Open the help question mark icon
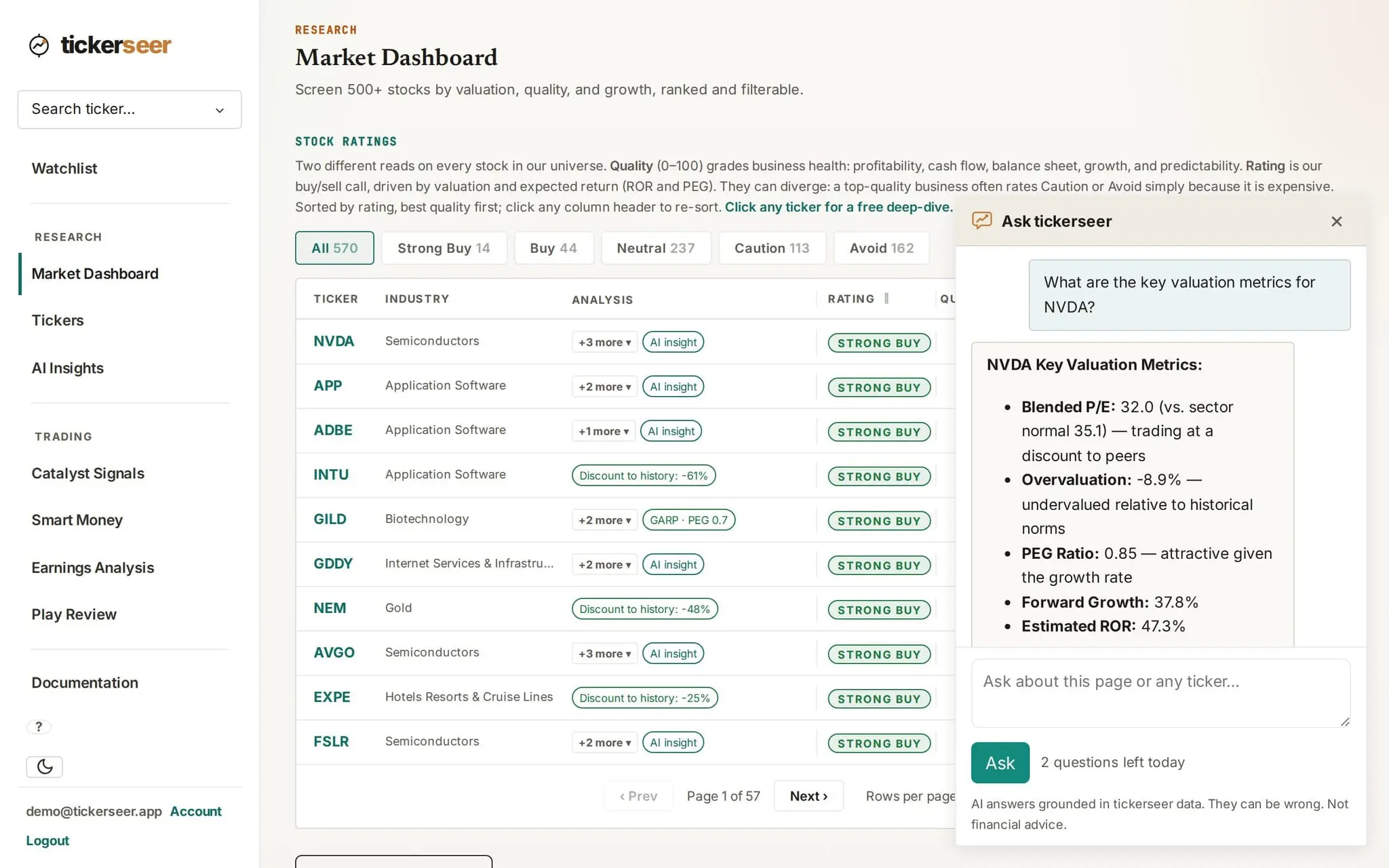Screen dimensions: 1389x868 point(39,727)
